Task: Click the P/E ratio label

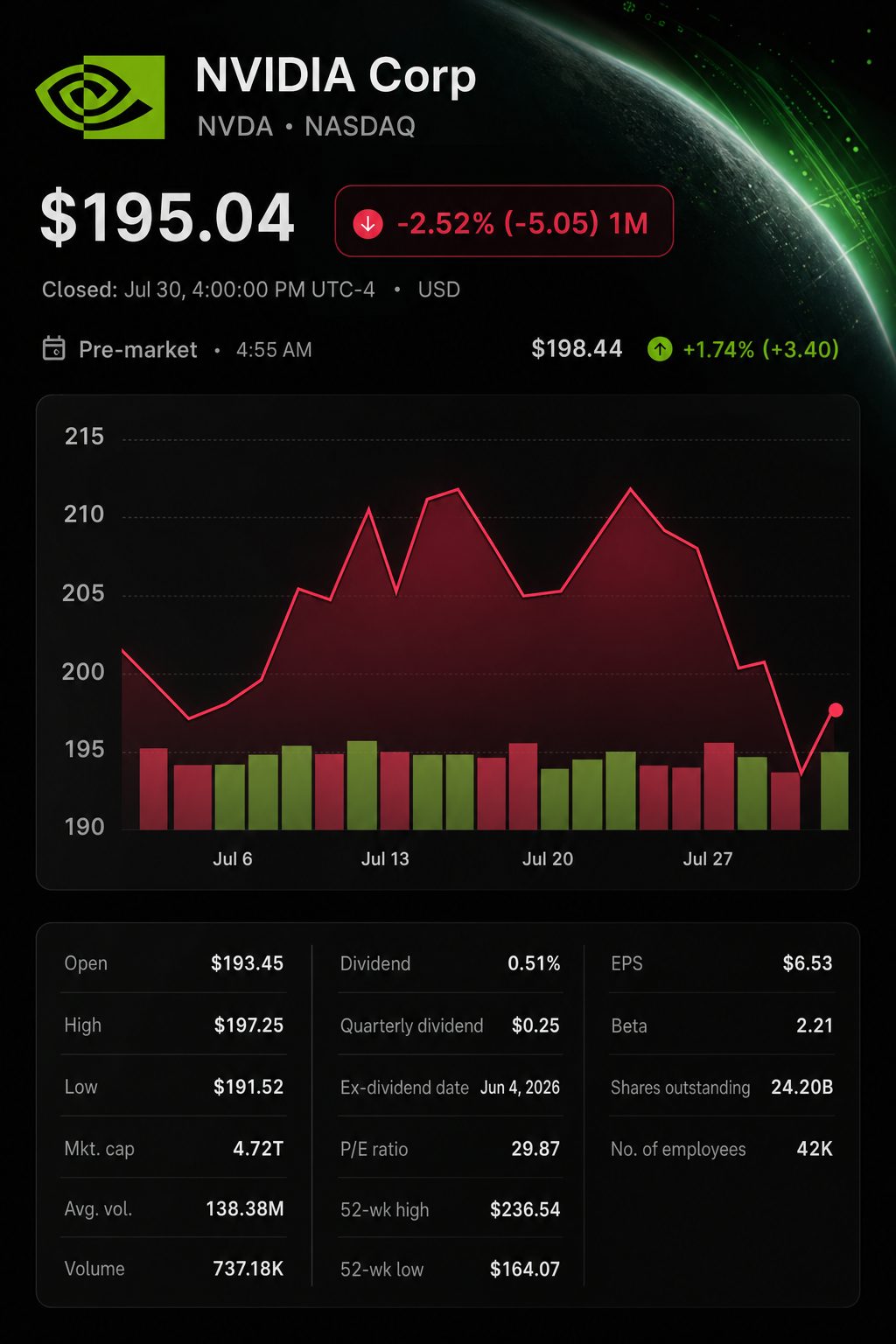Action: point(374,1149)
